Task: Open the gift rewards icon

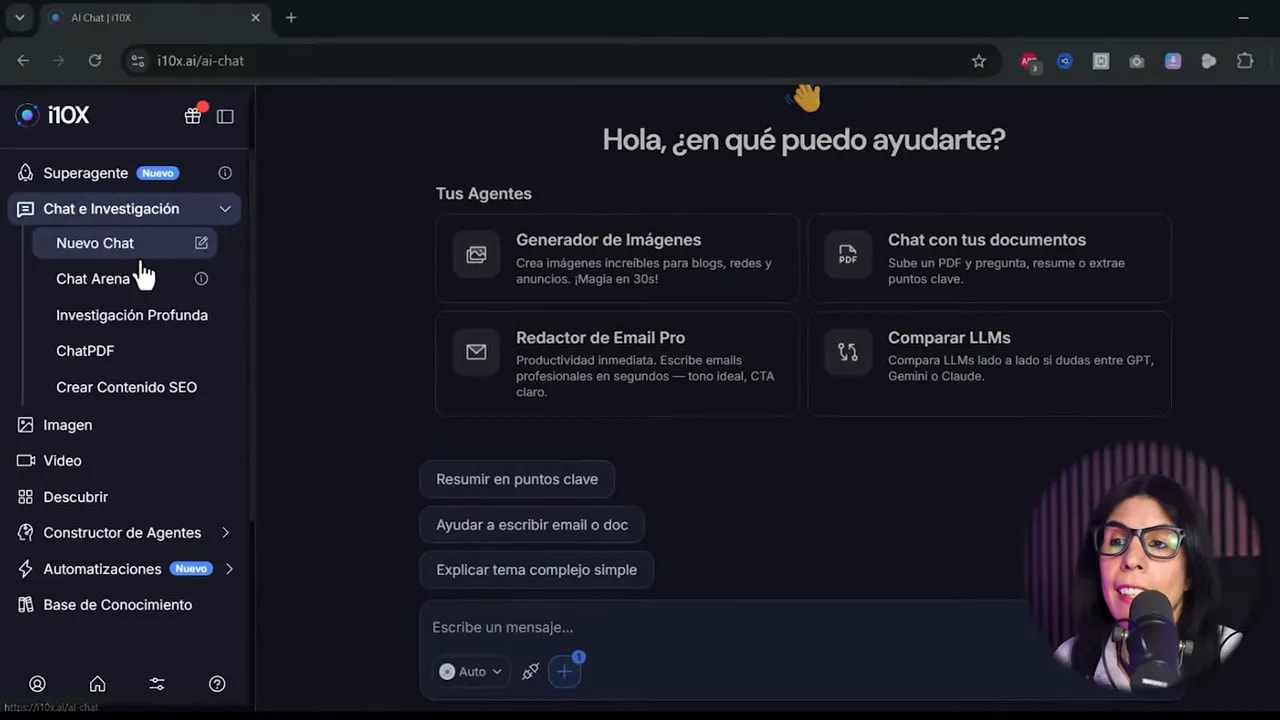Action: pyautogui.click(x=193, y=116)
